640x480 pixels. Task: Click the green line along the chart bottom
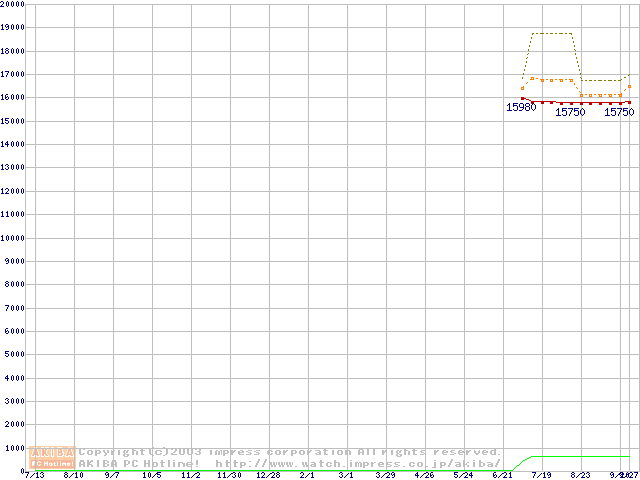(580, 457)
